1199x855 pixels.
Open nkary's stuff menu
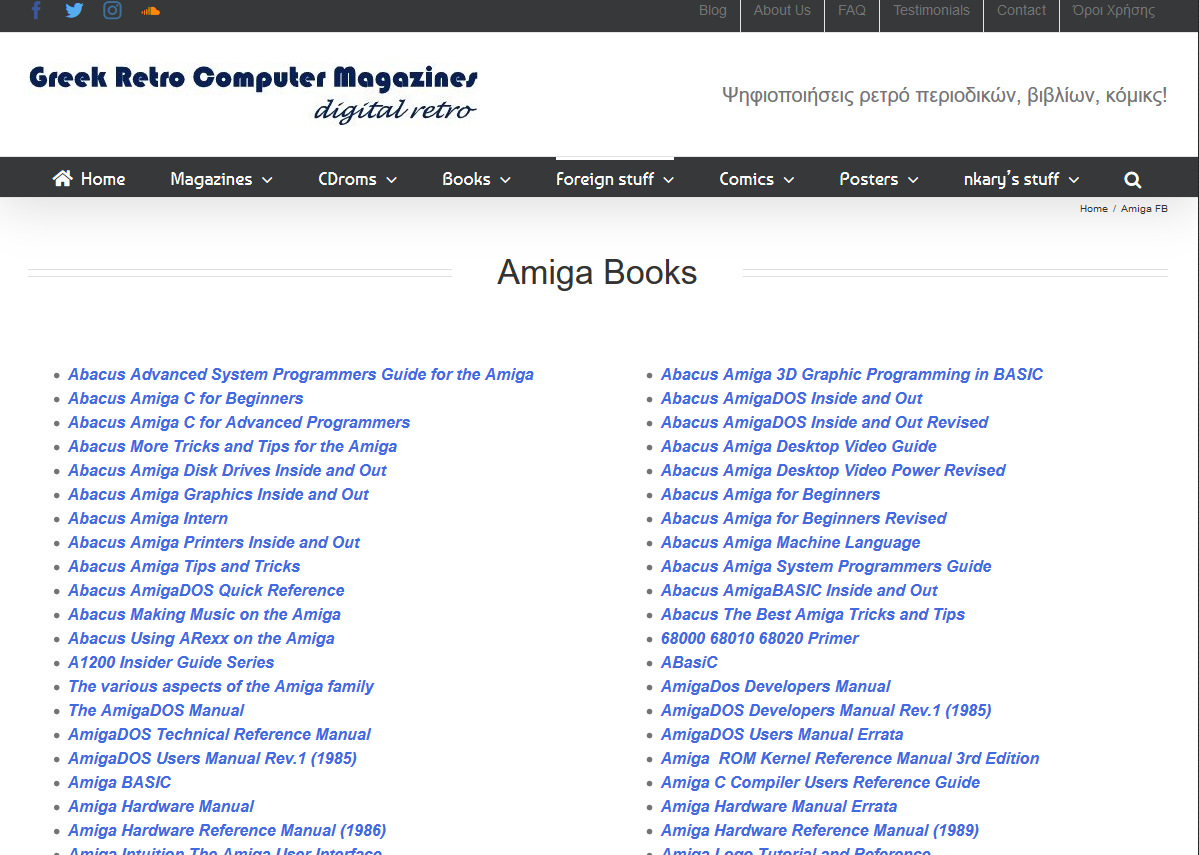(x=1021, y=180)
